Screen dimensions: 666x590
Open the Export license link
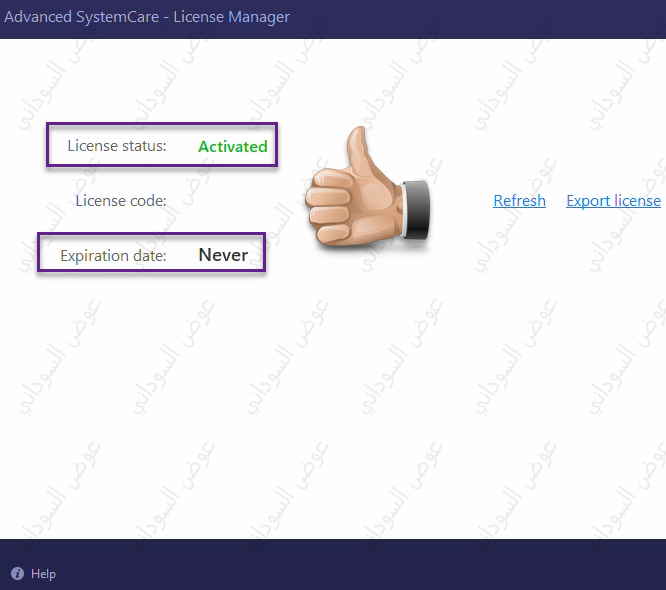click(613, 201)
